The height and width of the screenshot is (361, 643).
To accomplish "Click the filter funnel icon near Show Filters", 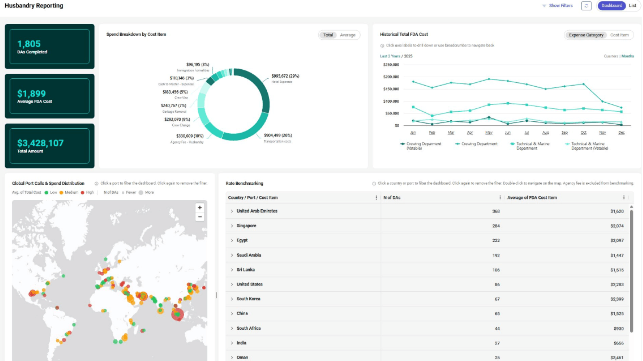I will point(544,6).
